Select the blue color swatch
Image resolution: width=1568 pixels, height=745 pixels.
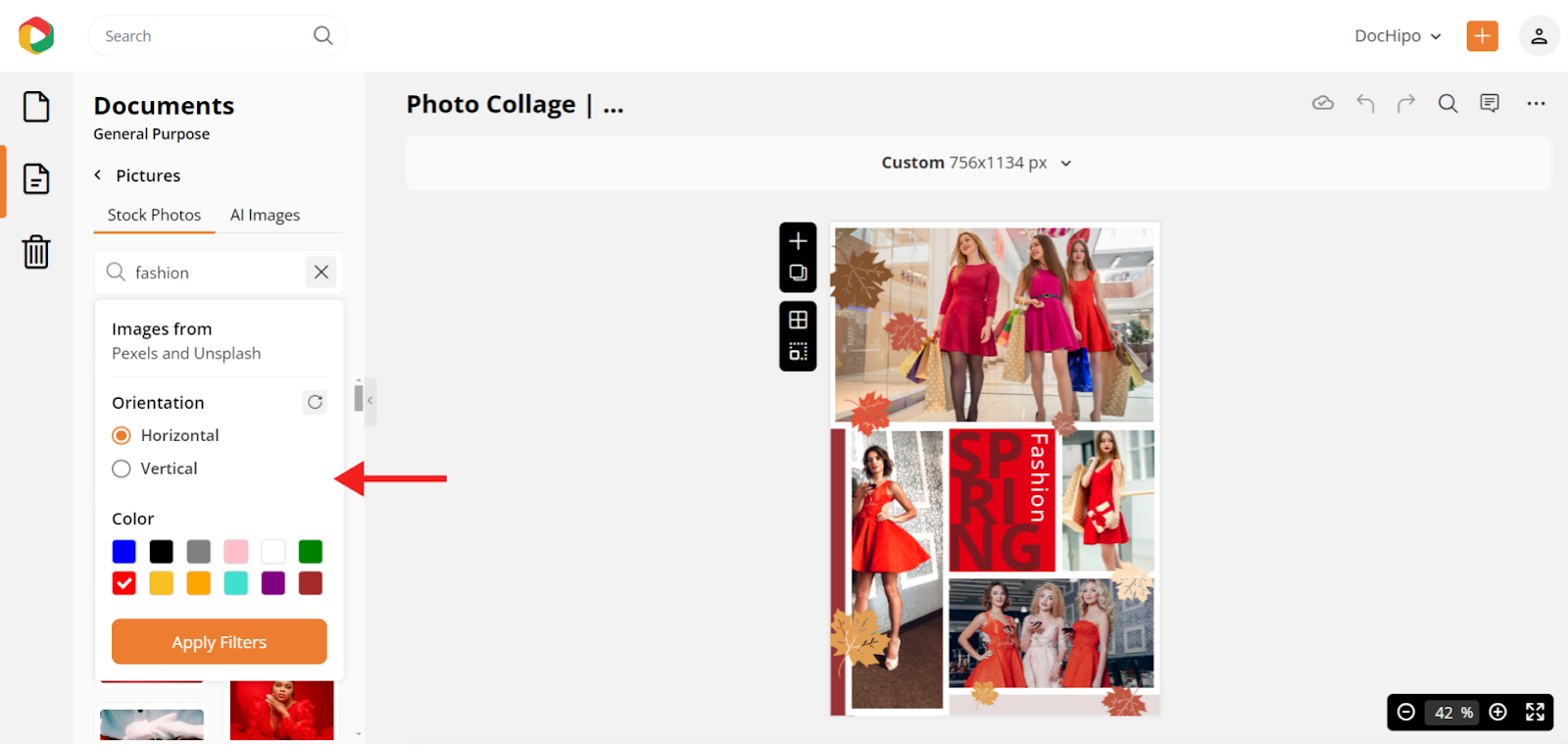pos(123,551)
